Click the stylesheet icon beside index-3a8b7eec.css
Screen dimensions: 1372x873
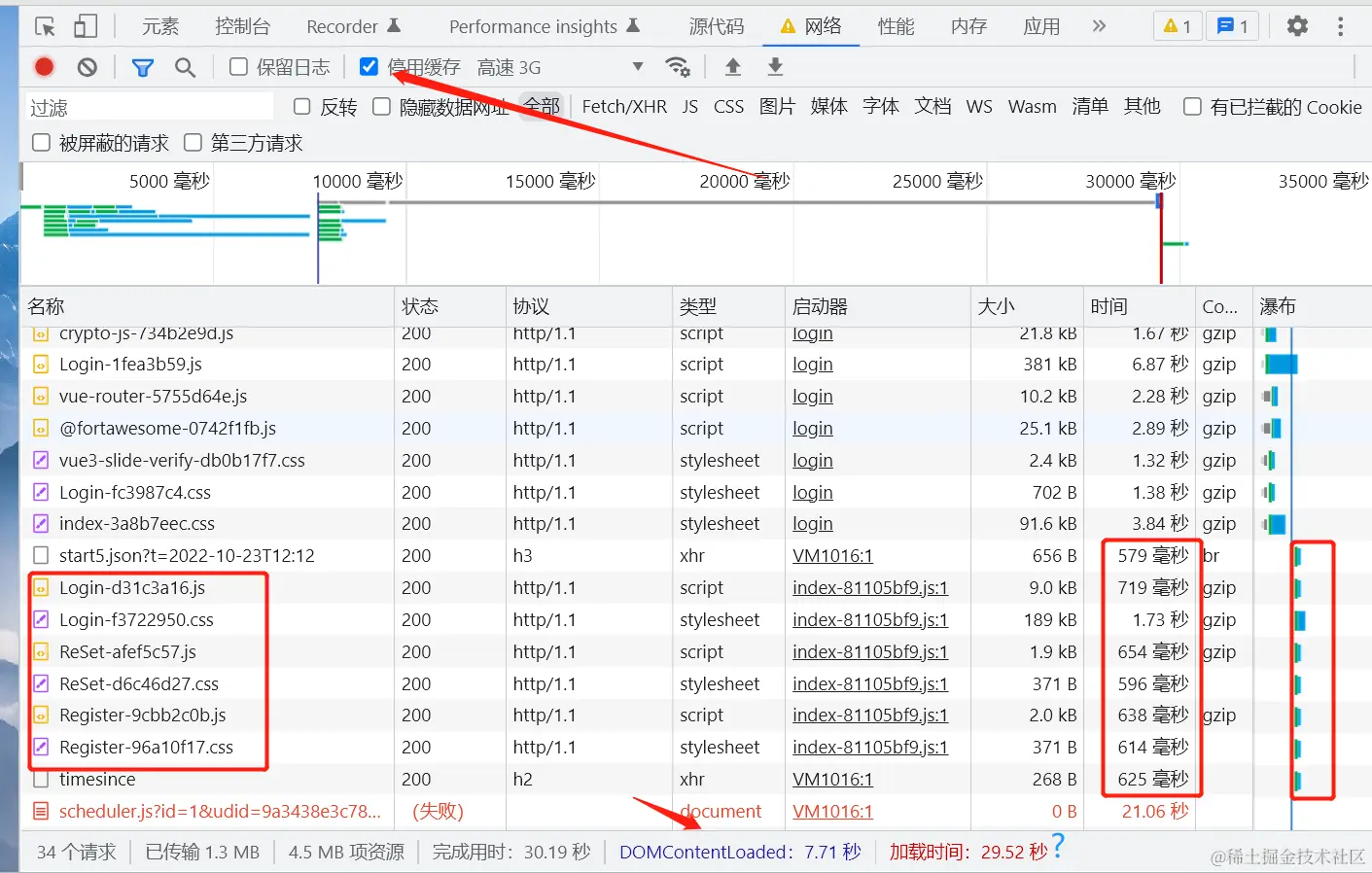click(41, 524)
